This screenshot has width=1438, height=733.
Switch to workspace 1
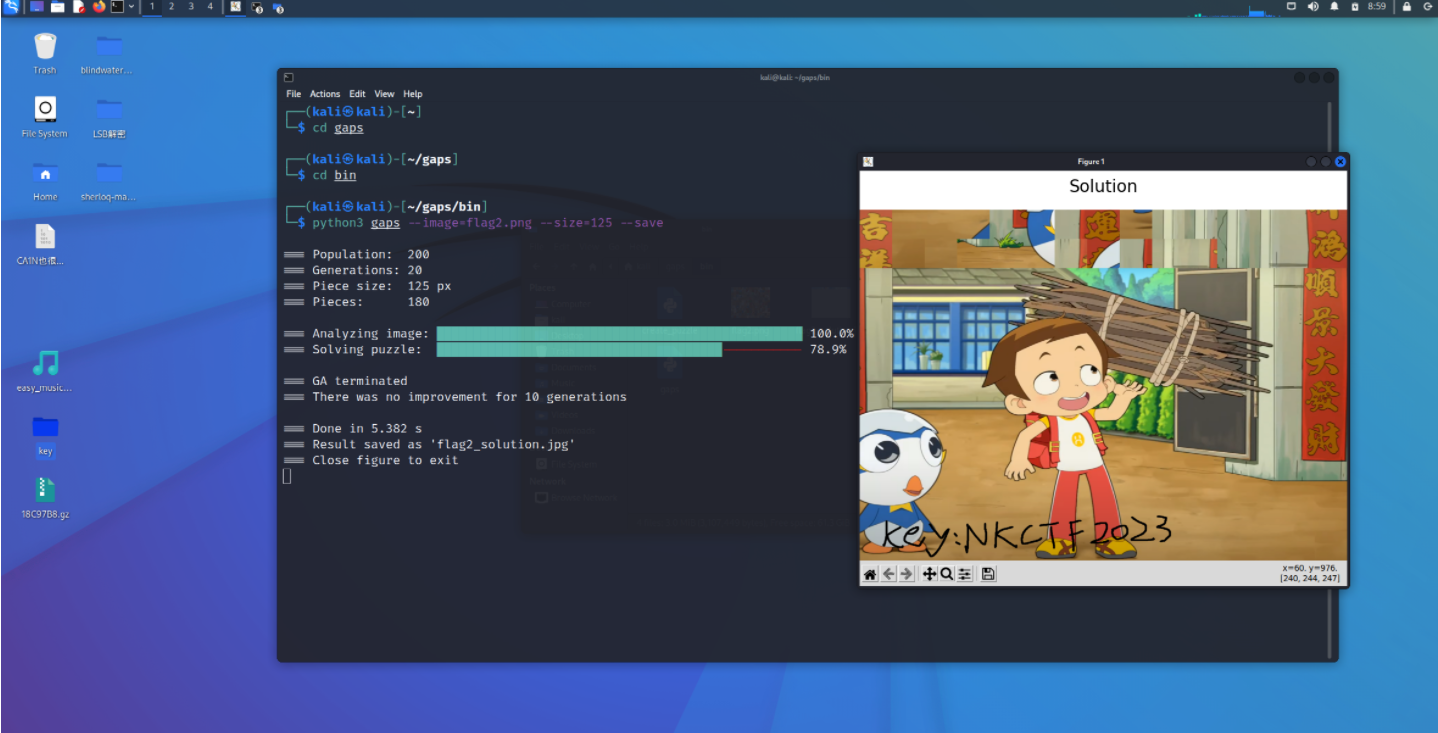(x=152, y=6)
